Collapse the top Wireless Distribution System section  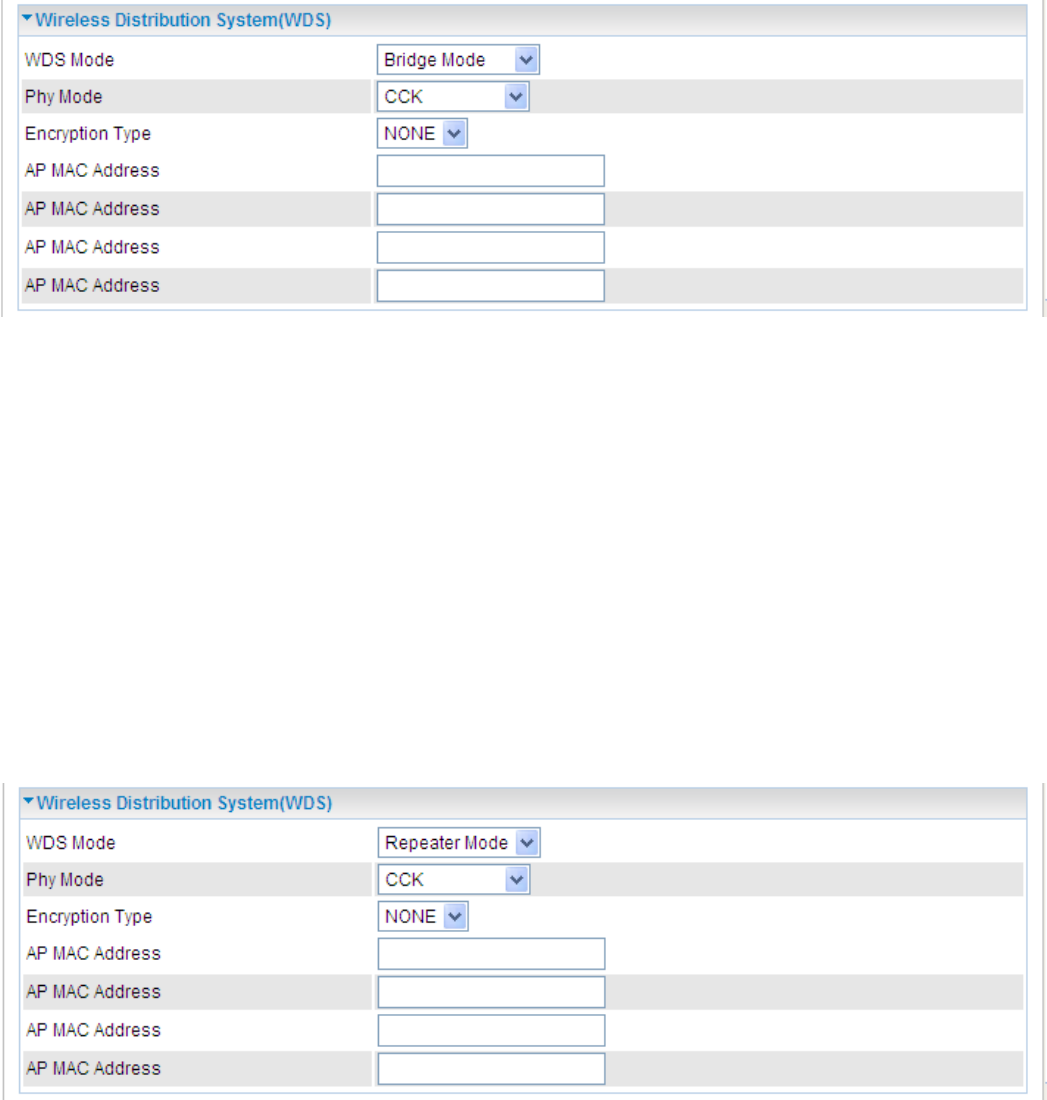27,19
